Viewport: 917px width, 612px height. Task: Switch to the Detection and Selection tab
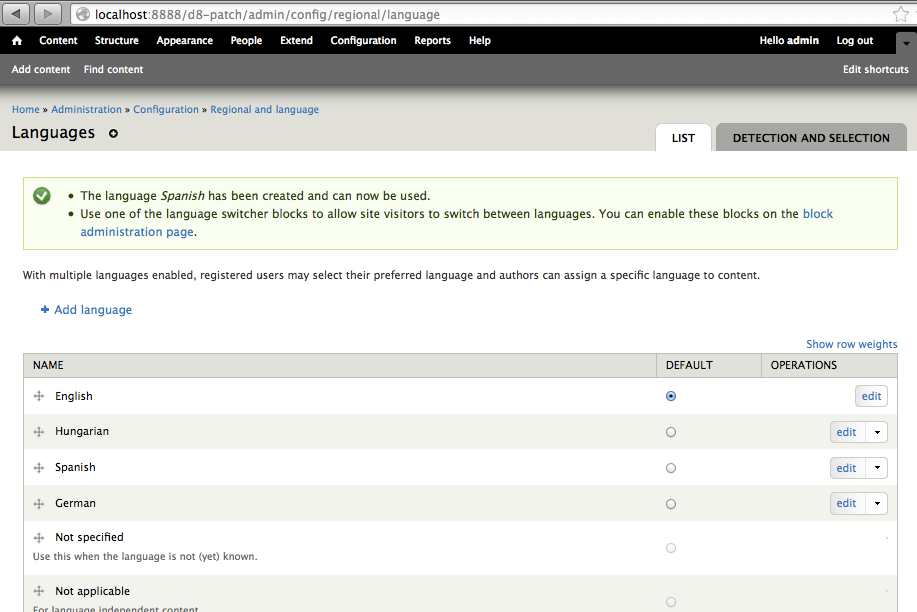811,138
